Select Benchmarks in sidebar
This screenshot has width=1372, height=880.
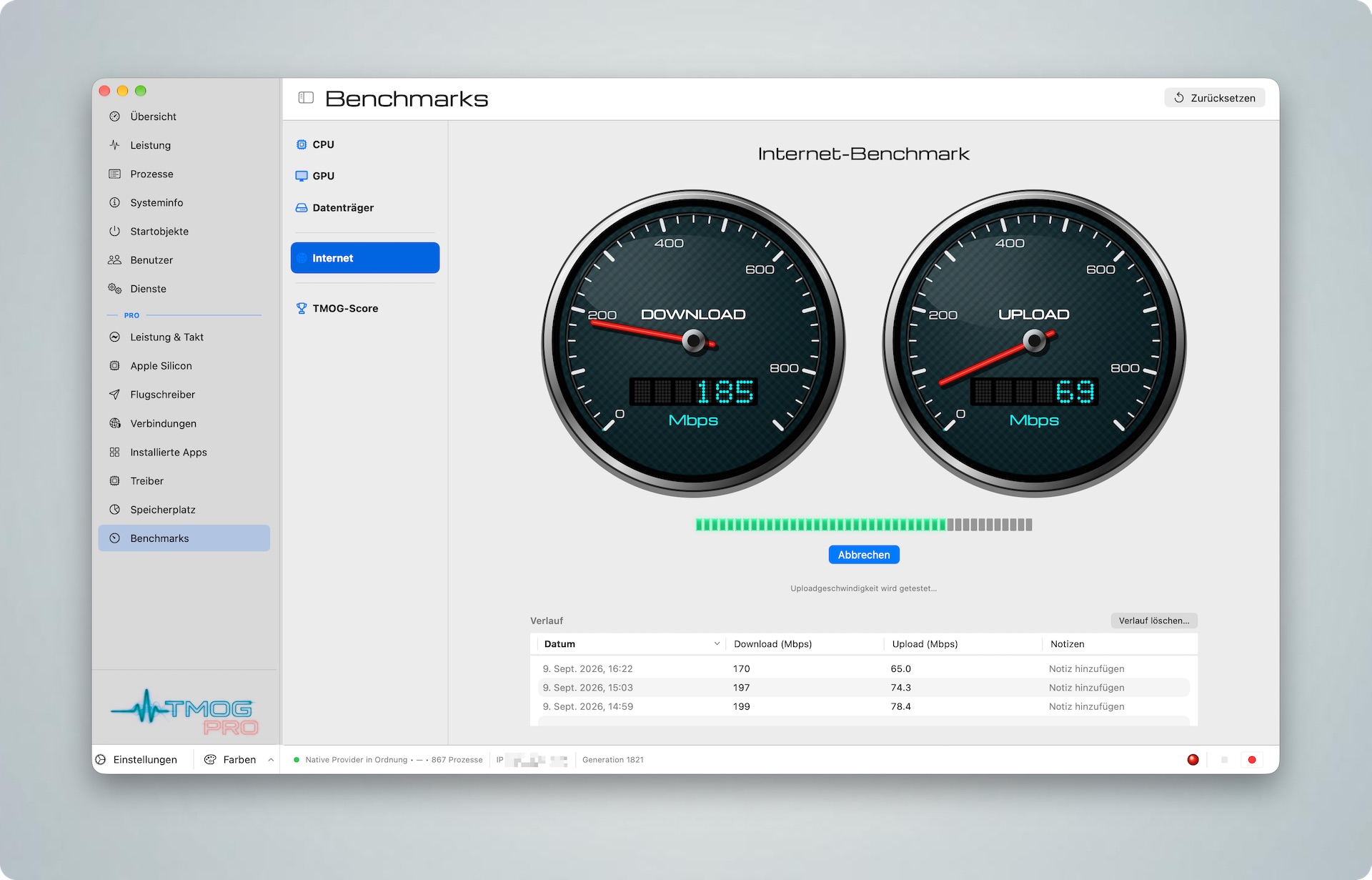tap(184, 538)
